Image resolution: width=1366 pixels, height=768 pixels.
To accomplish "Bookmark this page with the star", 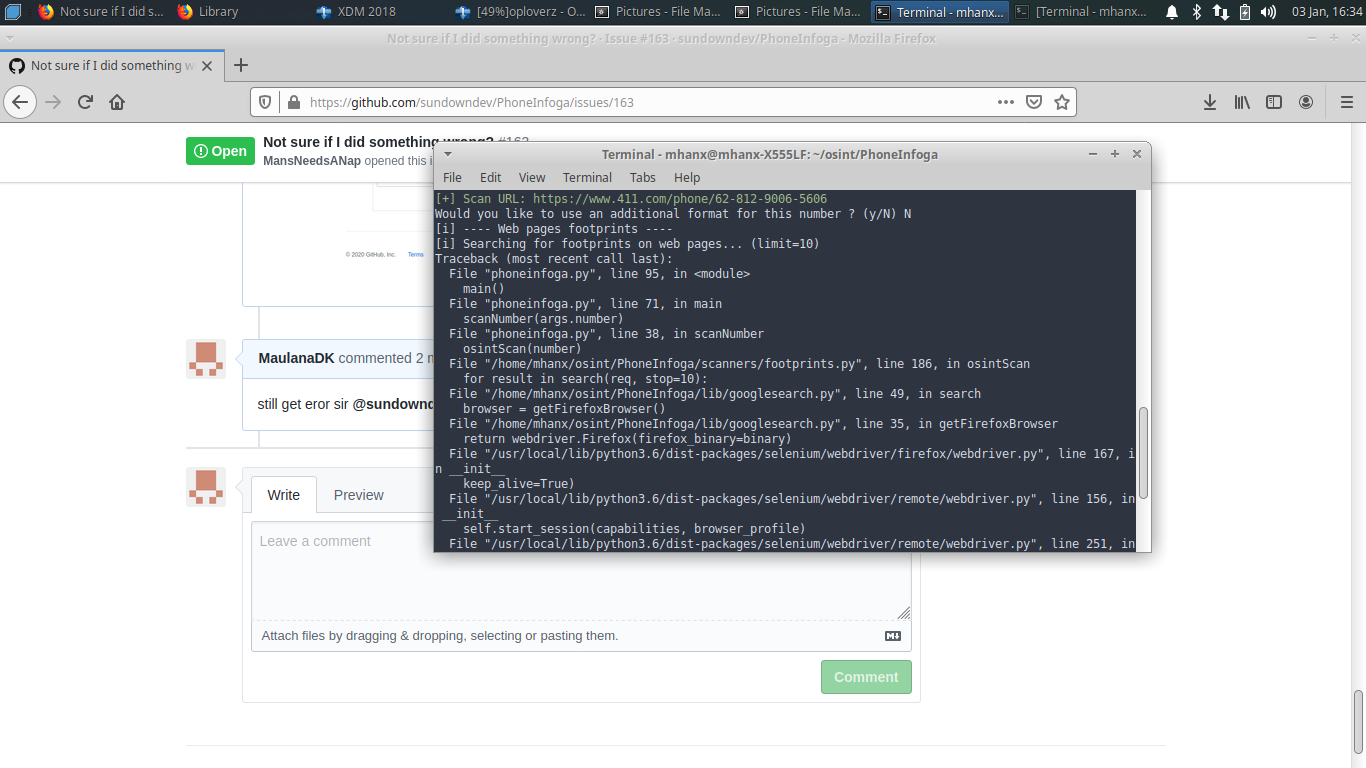I will click(x=1061, y=102).
